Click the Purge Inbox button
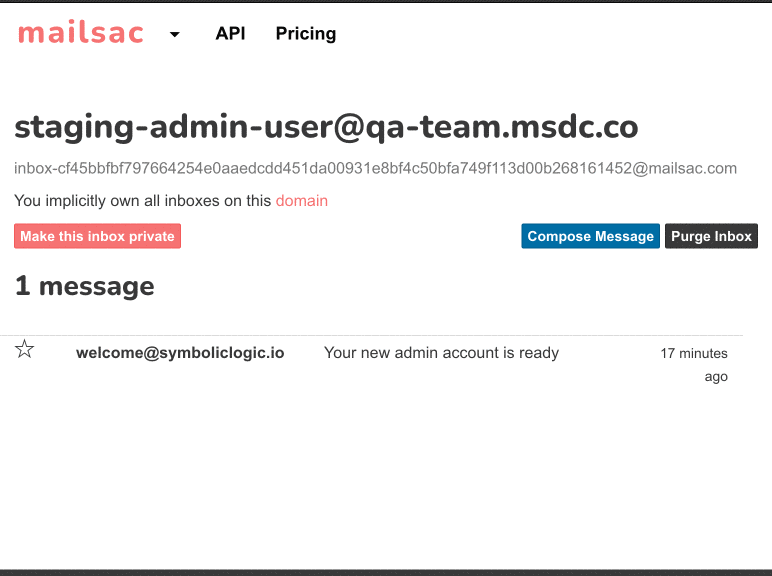The width and height of the screenshot is (772, 576). (x=711, y=236)
